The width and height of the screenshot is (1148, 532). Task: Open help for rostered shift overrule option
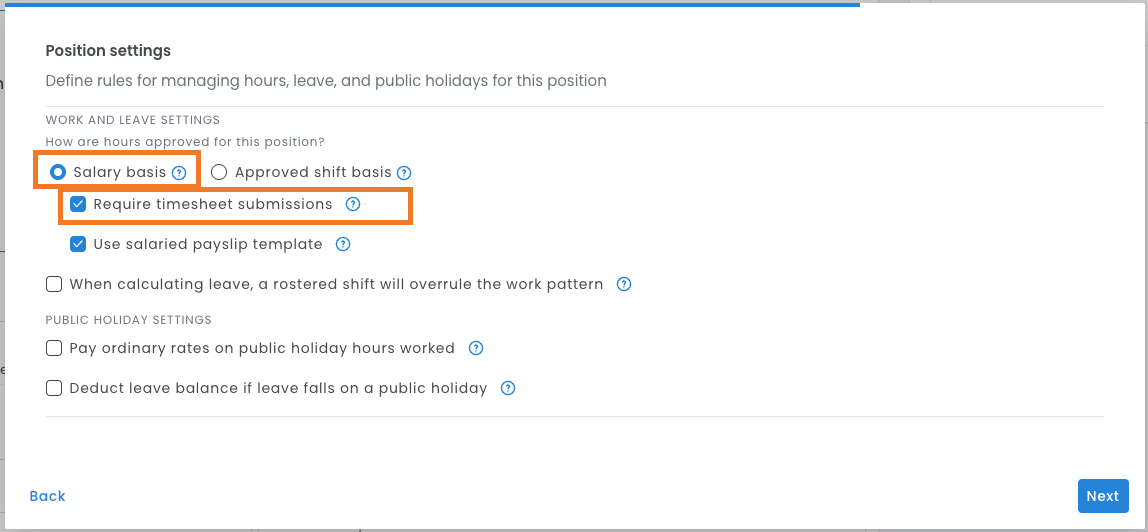pyautogui.click(x=624, y=284)
